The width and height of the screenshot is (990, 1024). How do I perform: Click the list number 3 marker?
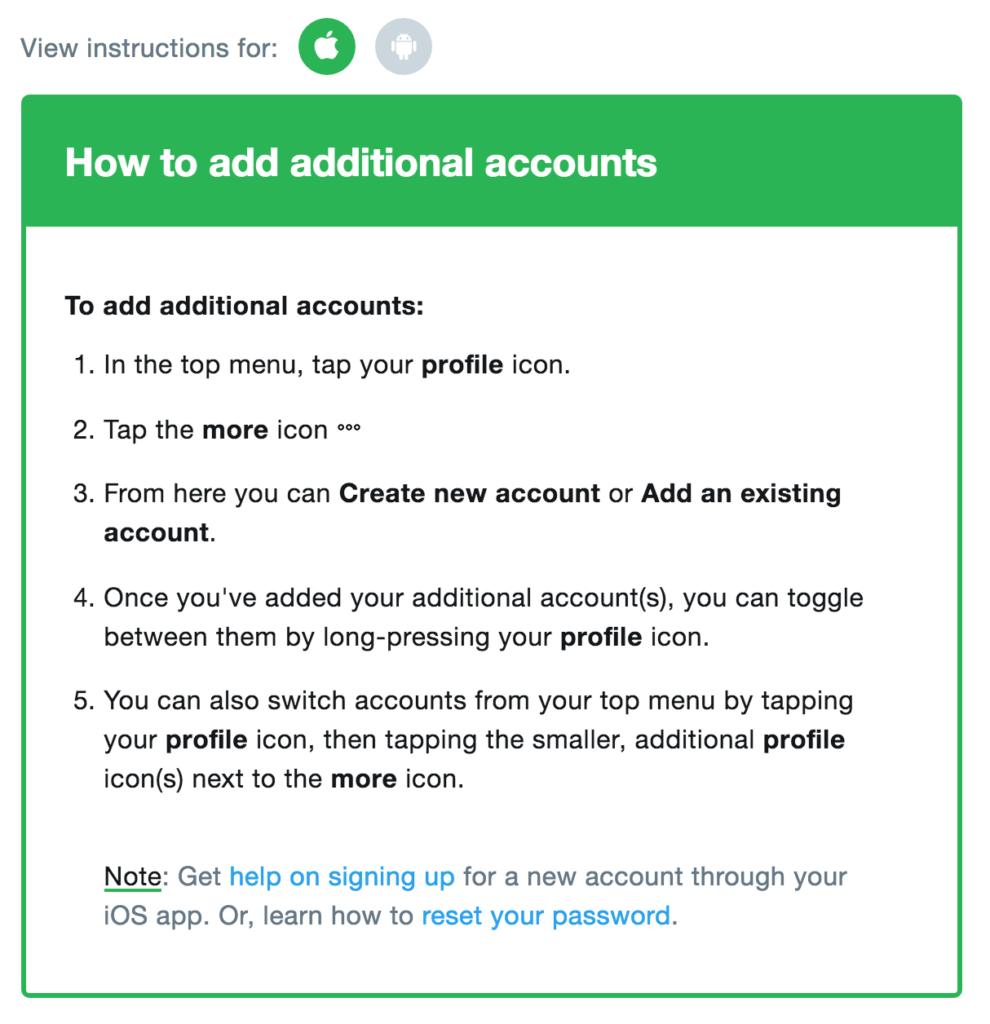pyautogui.click(x=84, y=493)
